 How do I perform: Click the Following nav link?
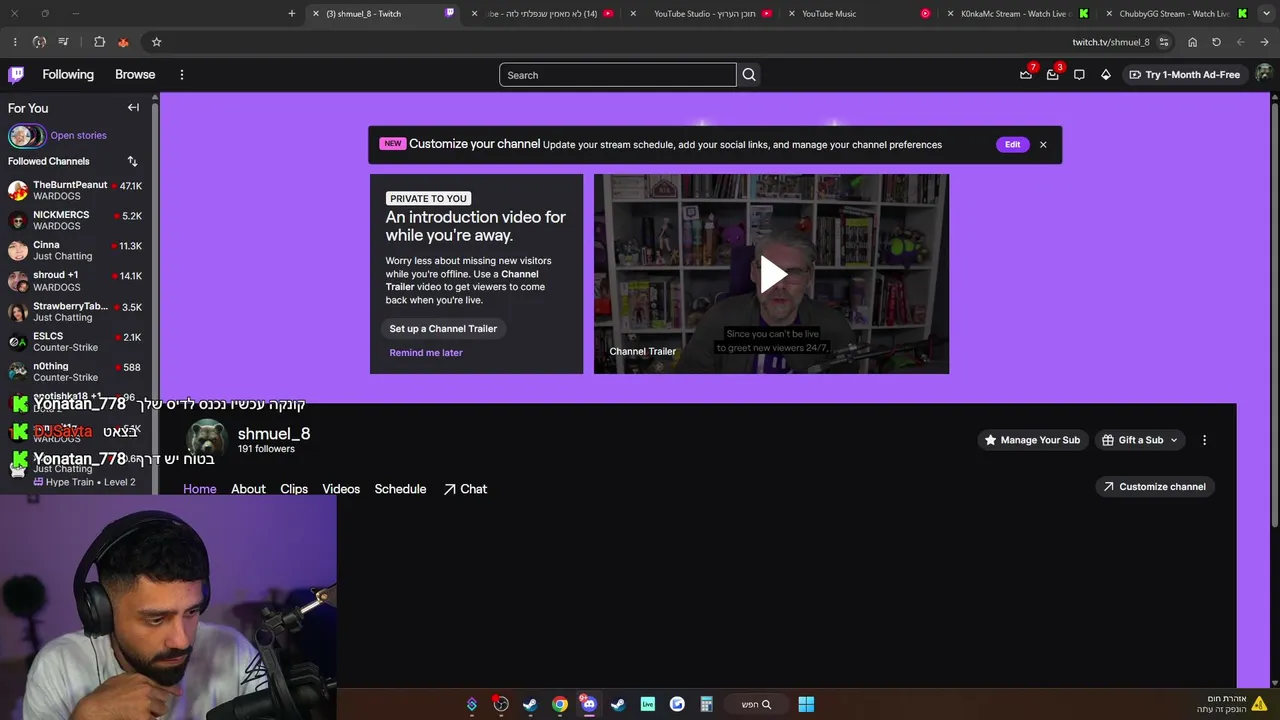click(68, 75)
